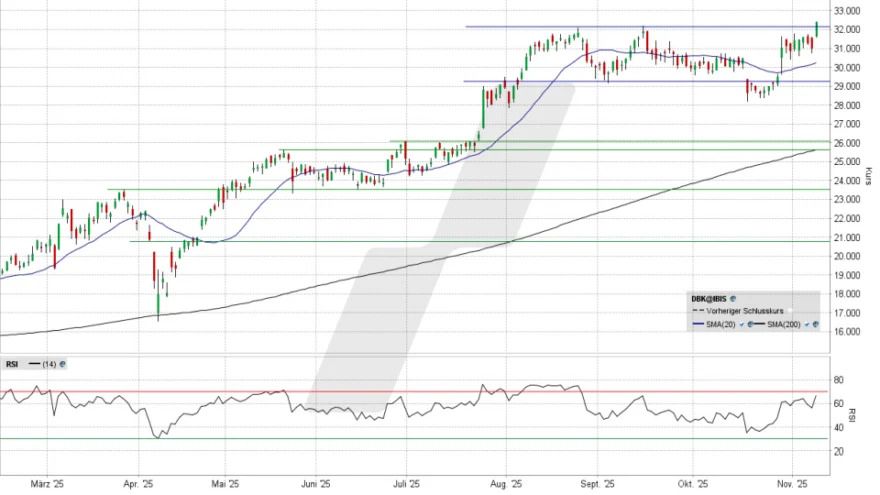
Task: Toggle the SMA(200) visibility checkmark
Action: (804, 324)
